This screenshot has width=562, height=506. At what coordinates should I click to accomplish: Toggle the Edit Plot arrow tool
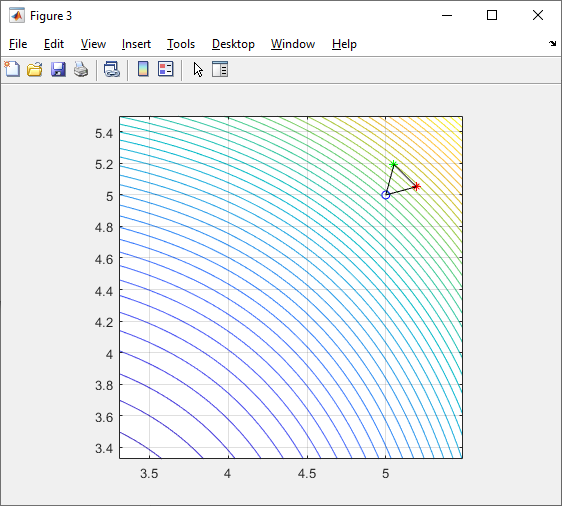pos(198,69)
